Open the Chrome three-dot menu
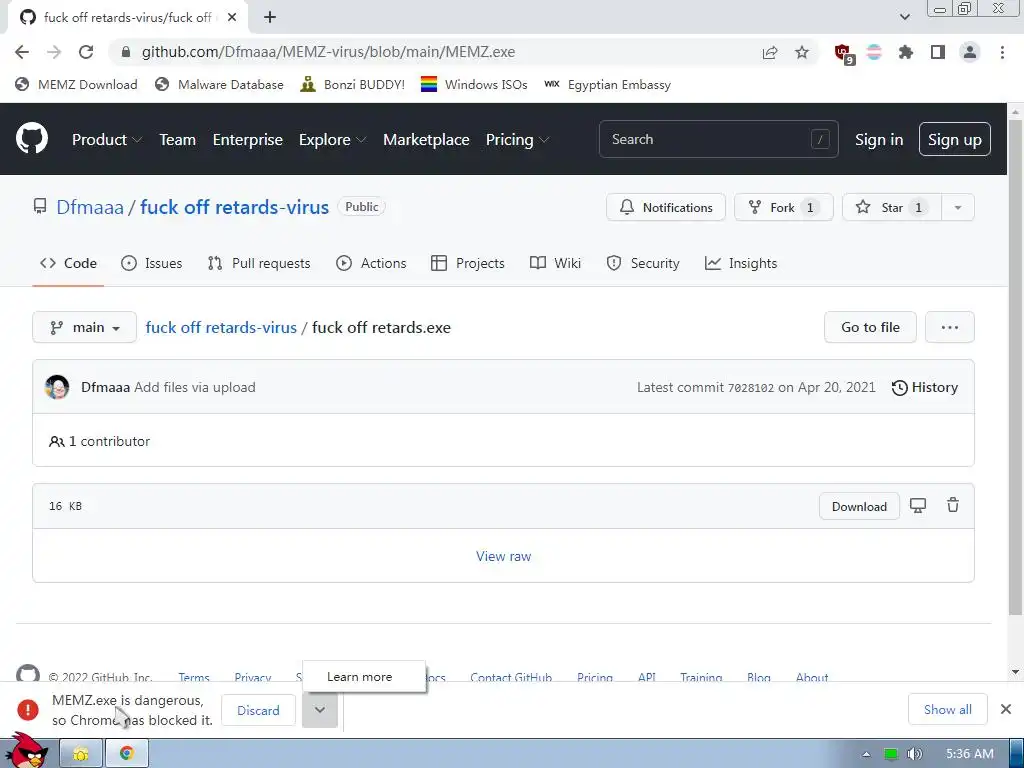The image size is (1024, 768). point(1002,52)
